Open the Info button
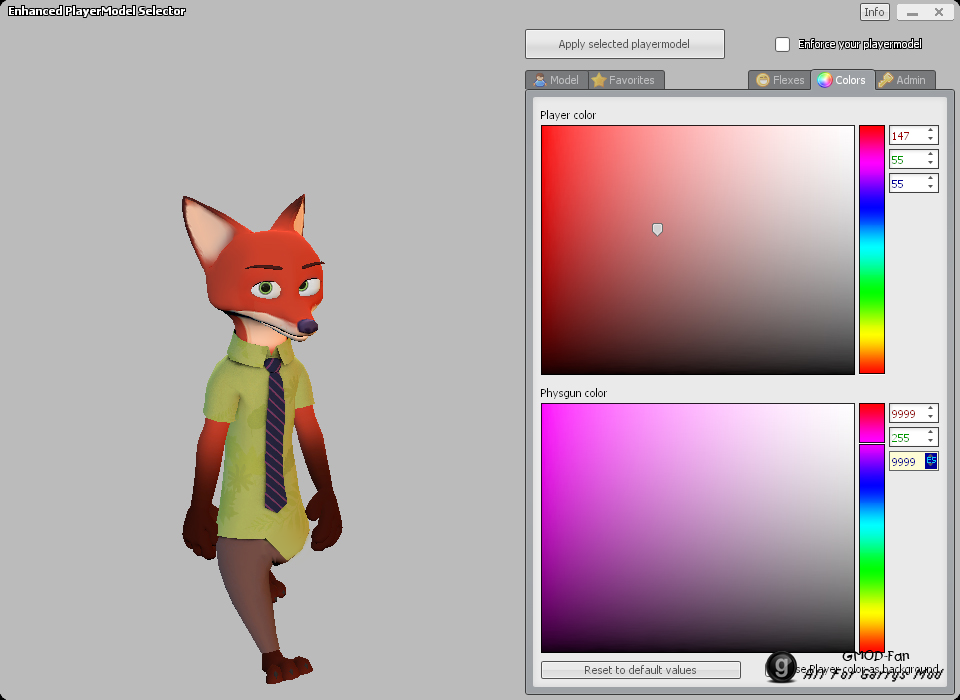960x700 pixels. click(874, 12)
